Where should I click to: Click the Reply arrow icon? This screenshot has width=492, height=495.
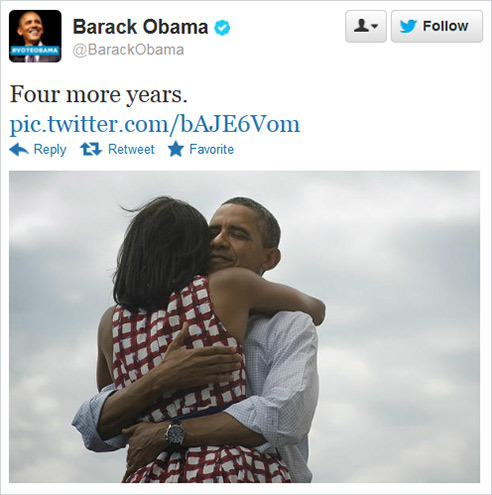19,150
